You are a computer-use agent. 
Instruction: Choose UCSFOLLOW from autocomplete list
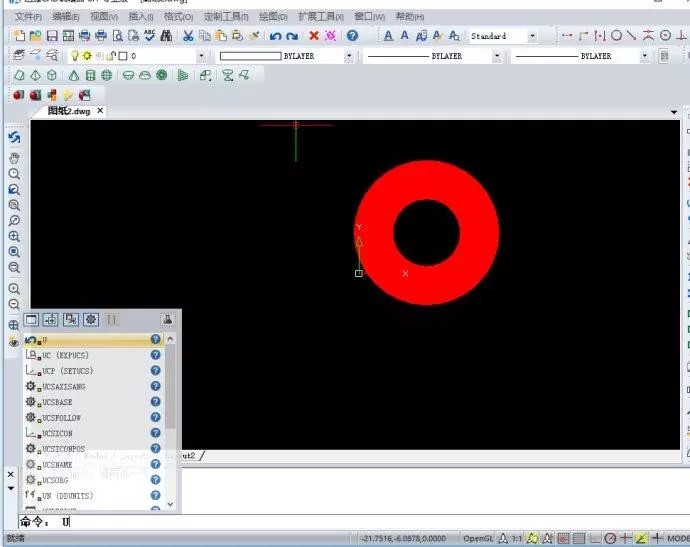tap(93, 418)
